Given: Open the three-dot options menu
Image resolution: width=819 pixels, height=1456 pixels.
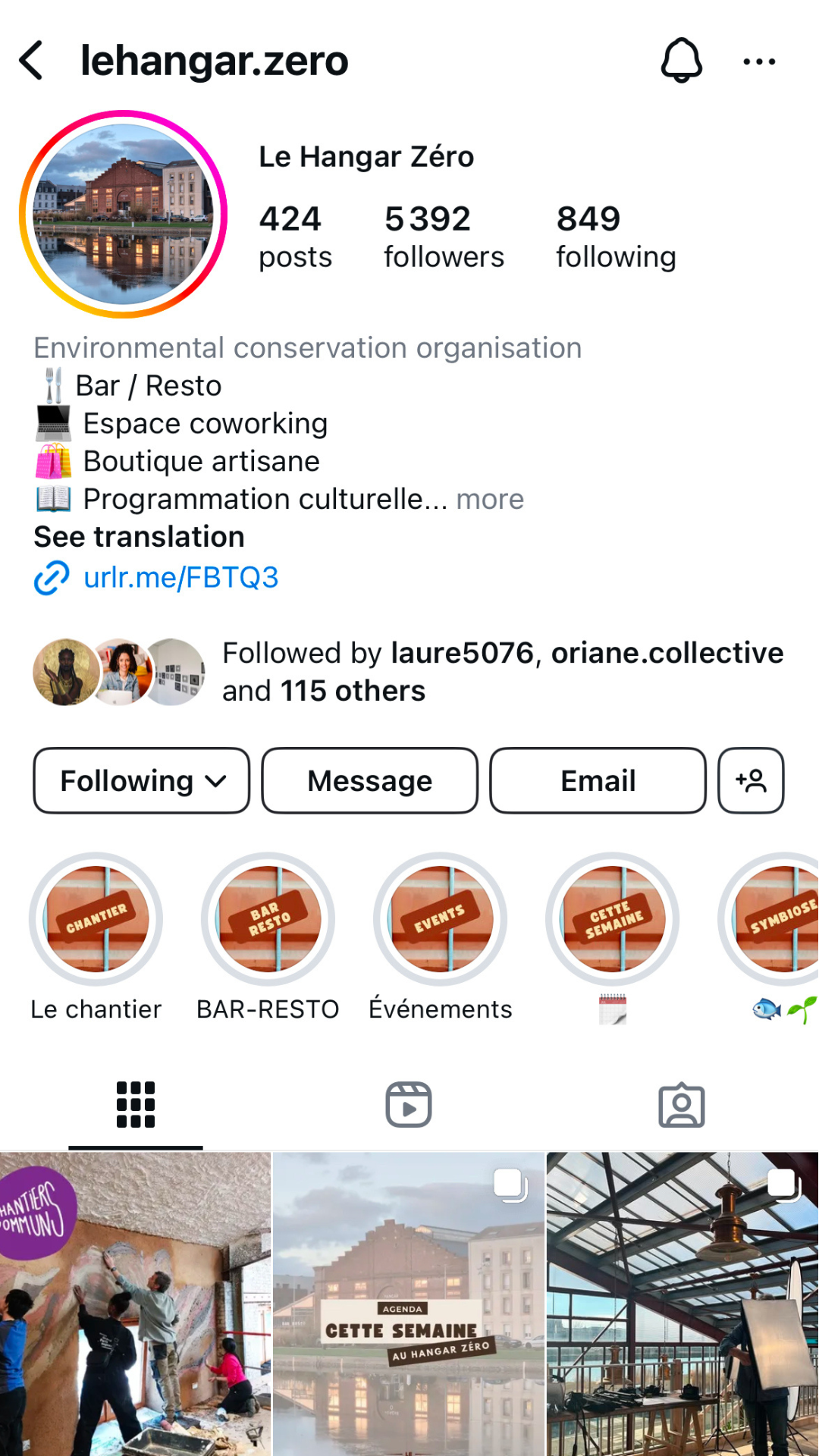Looking at the screenshot, I should [759, 62].
